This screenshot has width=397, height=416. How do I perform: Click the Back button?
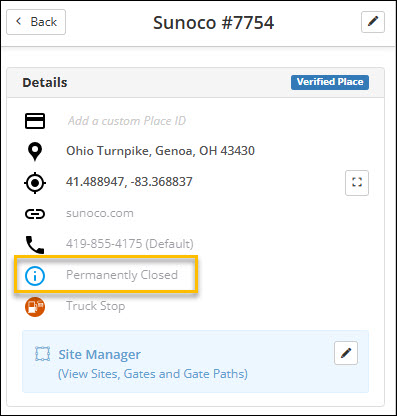pyautogui.click(x=36, y=22)
